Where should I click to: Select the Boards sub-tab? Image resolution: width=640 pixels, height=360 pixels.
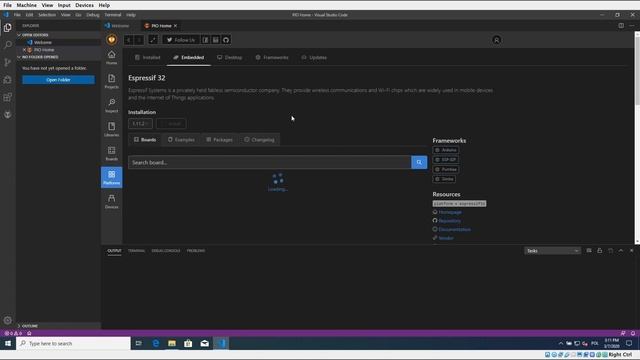point(145,140)
